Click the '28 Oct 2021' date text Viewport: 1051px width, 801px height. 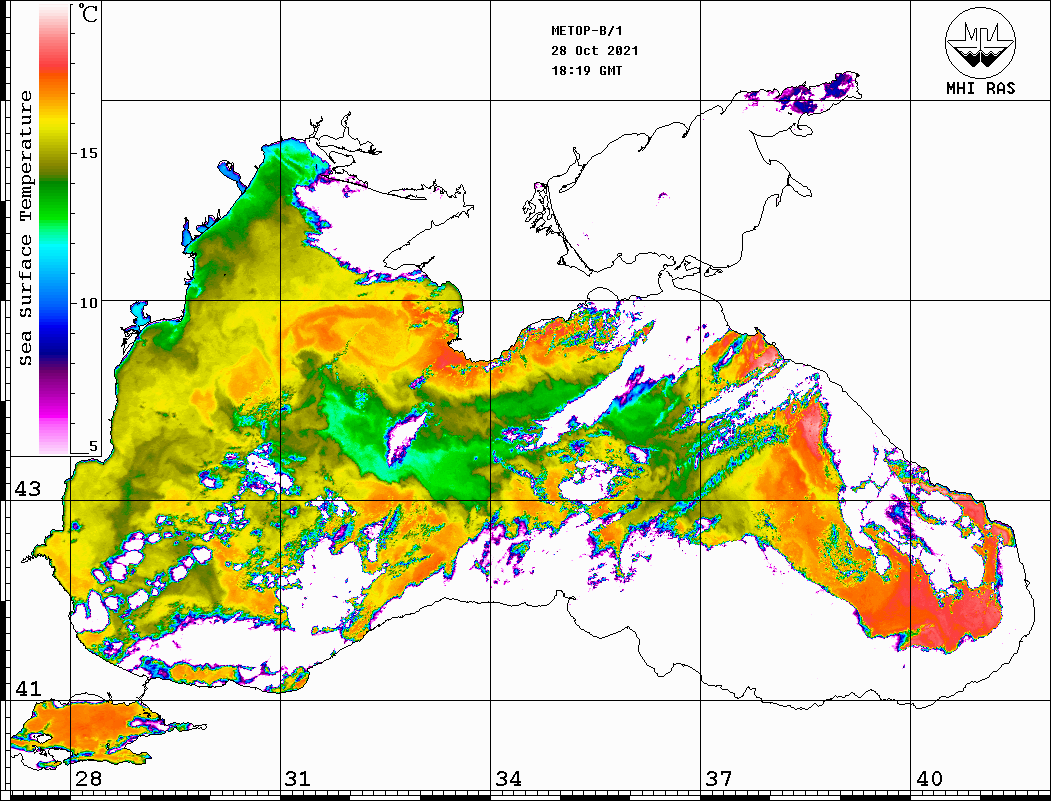(595, 51)
